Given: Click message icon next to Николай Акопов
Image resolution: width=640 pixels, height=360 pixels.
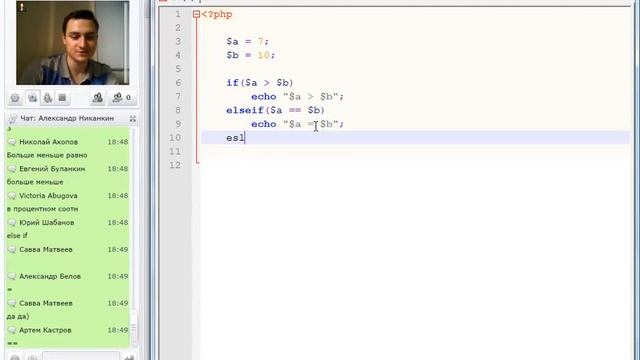Looking at the screenshot, I should click(12, 142).
